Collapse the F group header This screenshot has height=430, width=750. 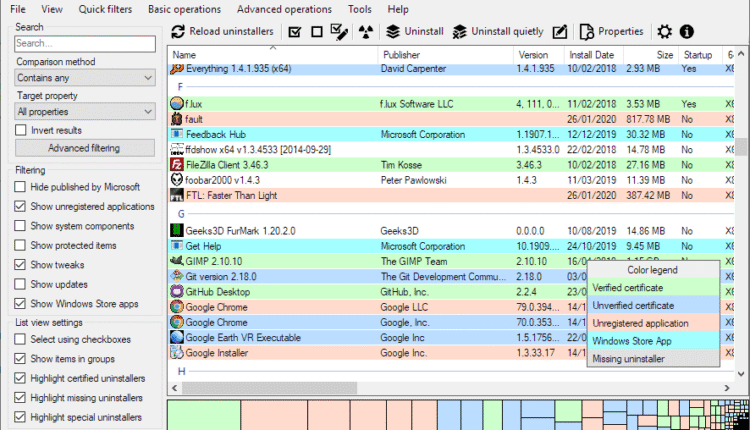coord(180,87)
